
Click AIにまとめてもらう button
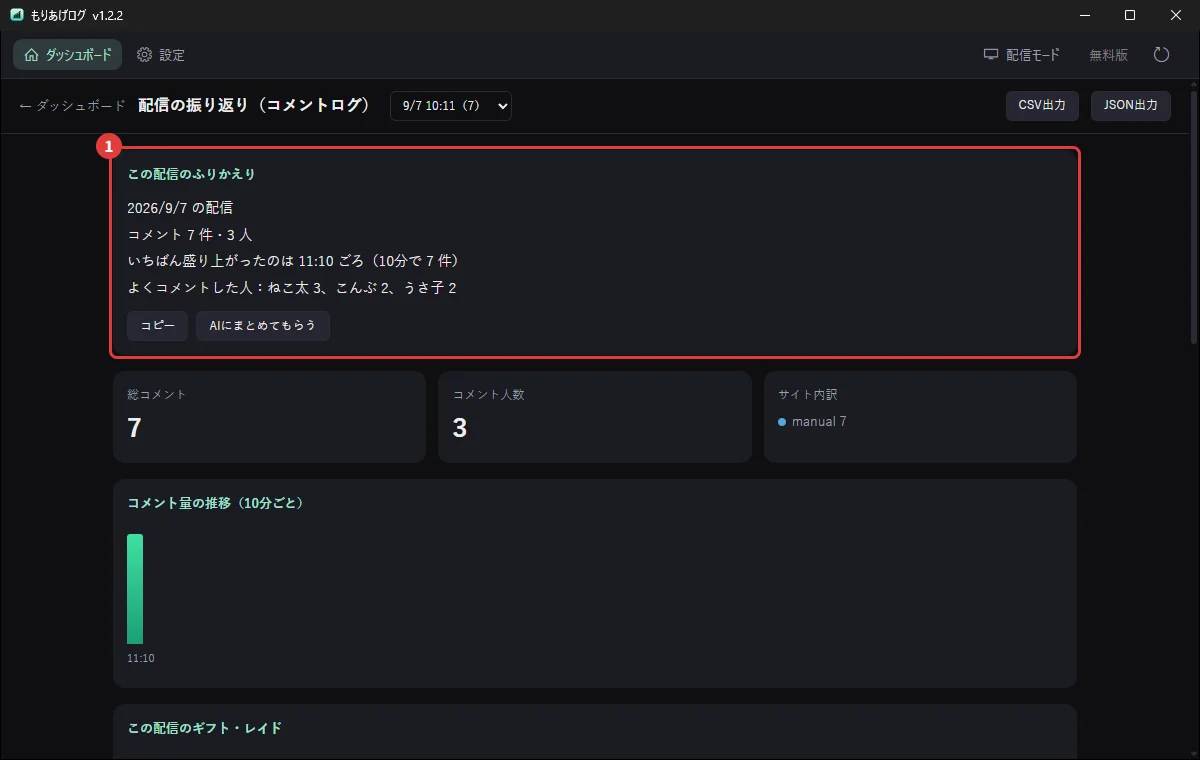click(x=263, y=326)
